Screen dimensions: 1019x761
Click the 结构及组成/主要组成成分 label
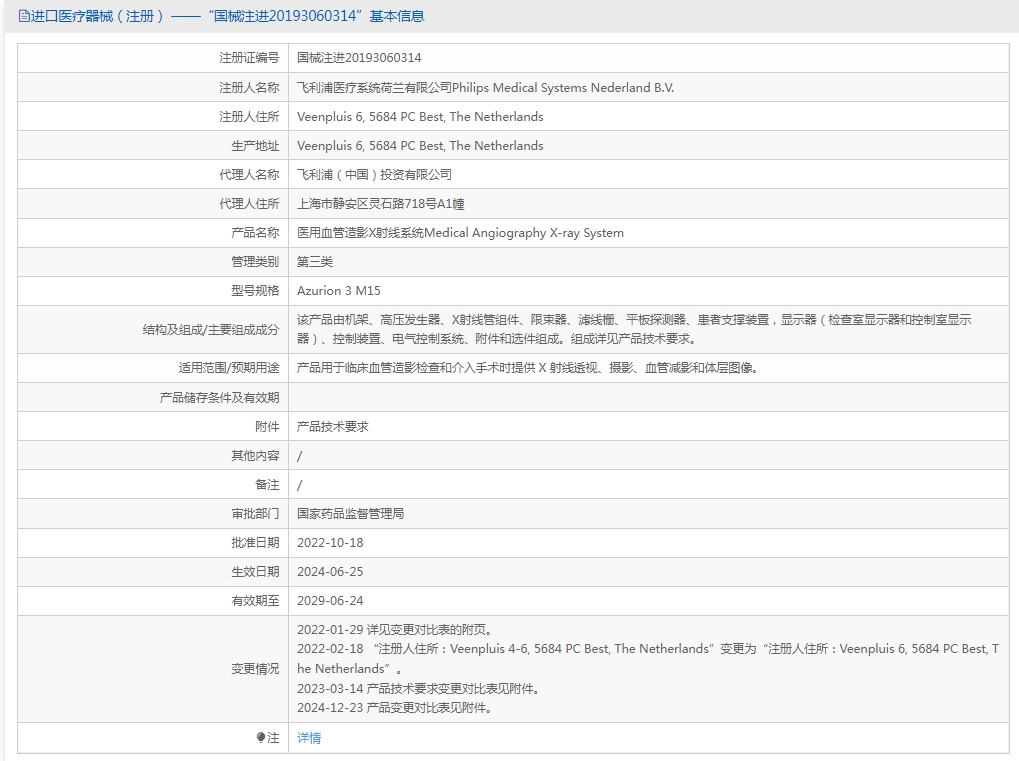(211, 329)
